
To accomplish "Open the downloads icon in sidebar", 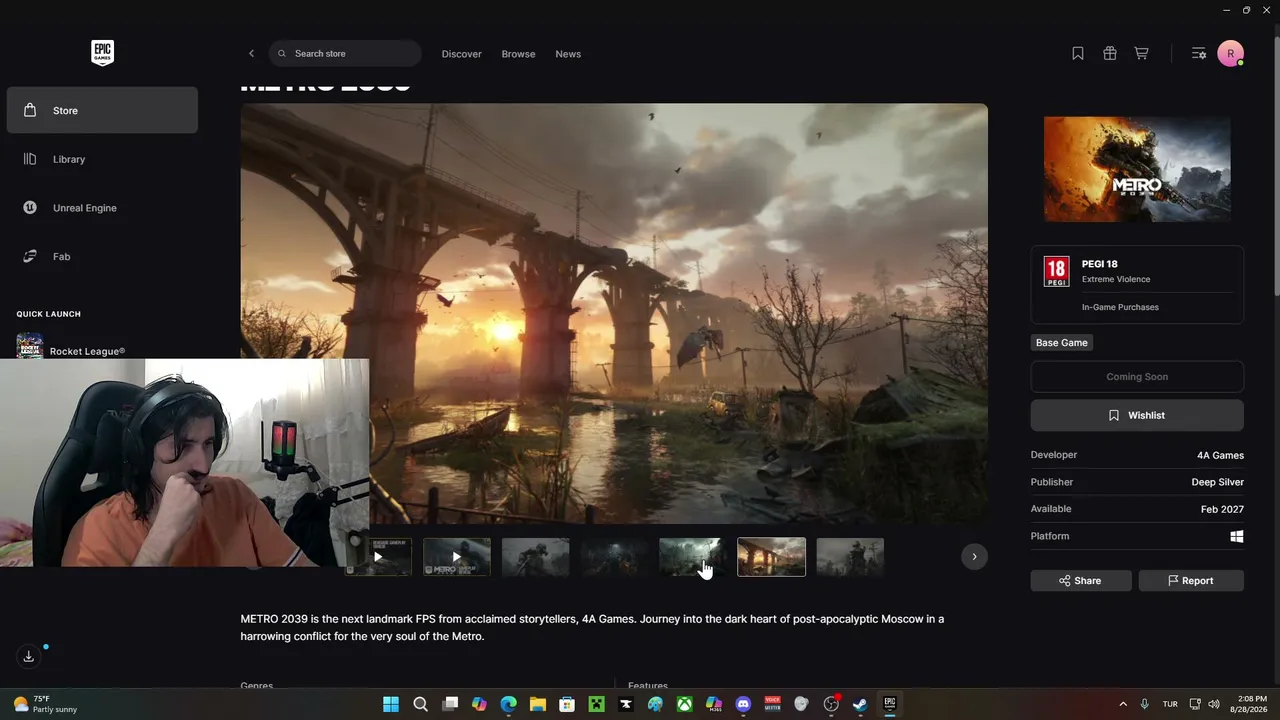I will [x=29, y=657].
